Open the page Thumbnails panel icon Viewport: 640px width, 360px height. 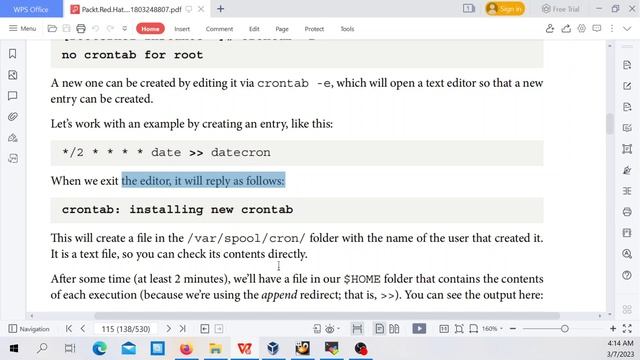[13, 75]
